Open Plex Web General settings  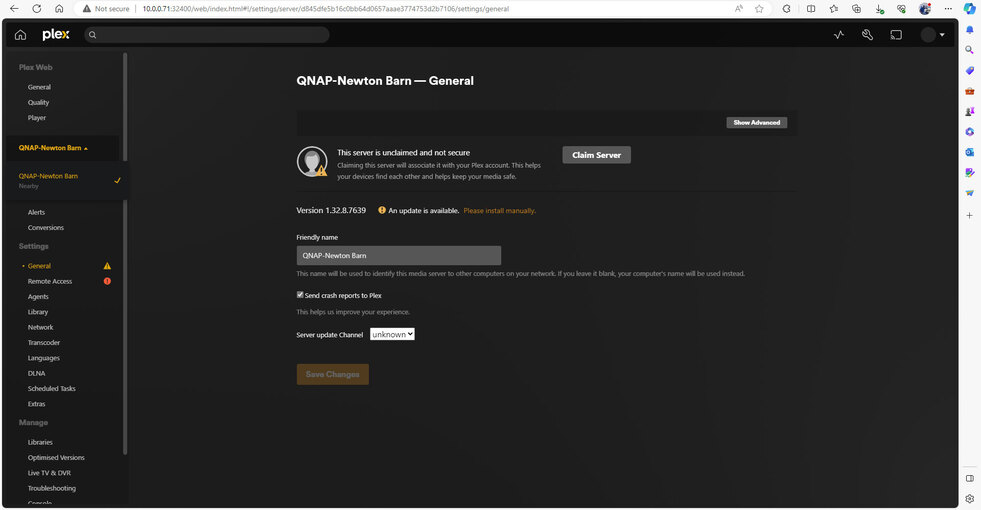click(39, 87)
